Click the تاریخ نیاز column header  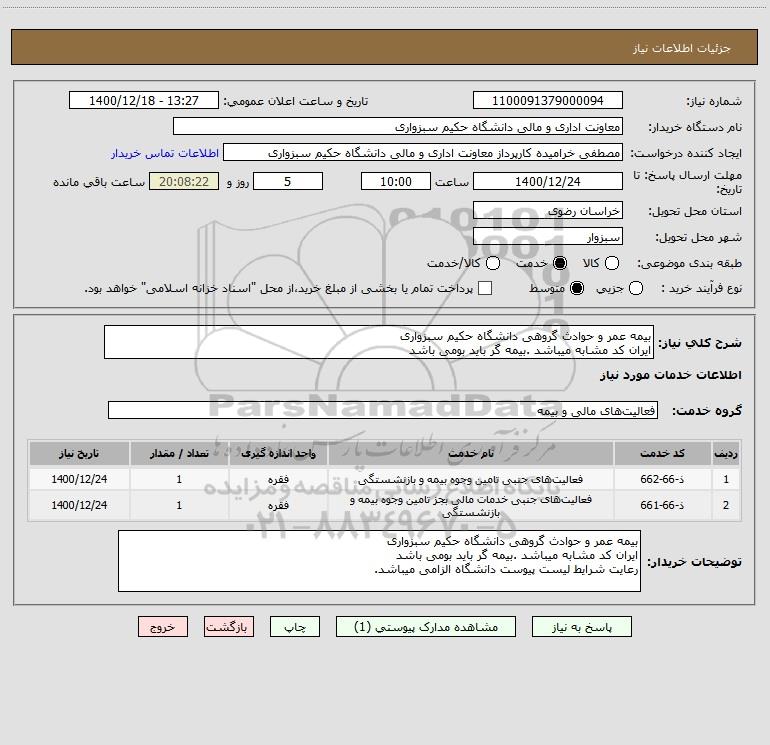79,453
